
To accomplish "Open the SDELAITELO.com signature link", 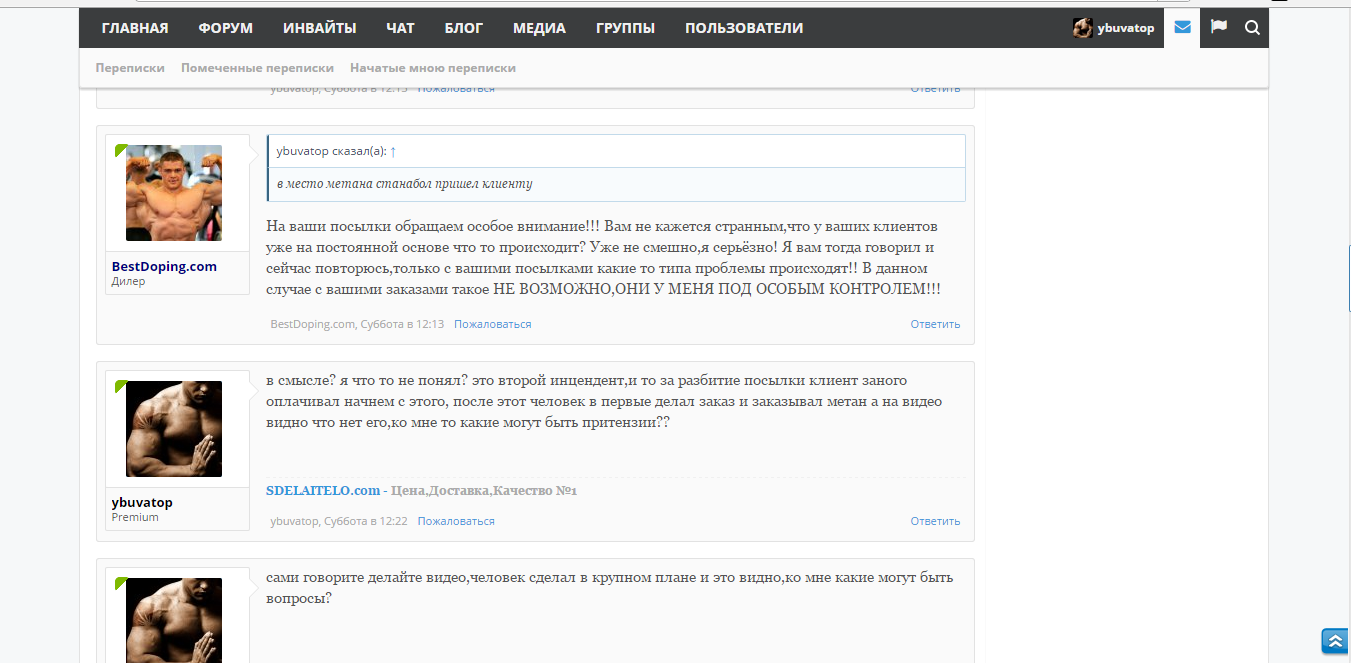I will point(323,491).
